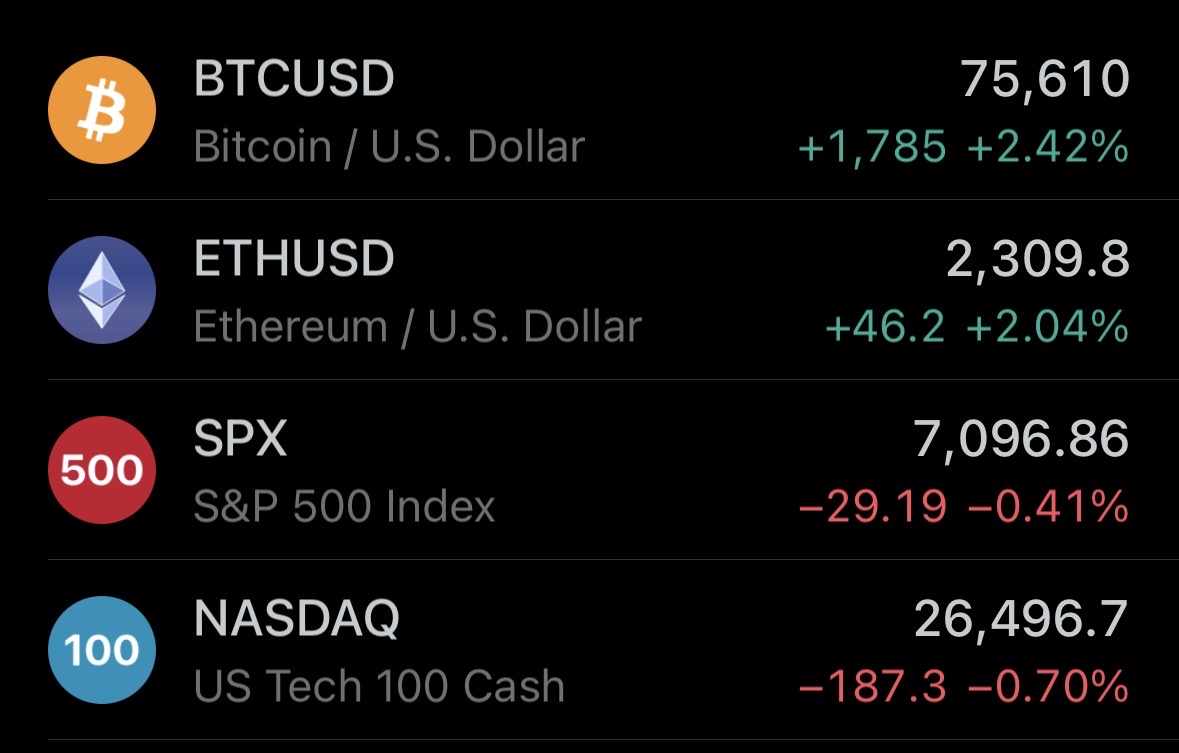The height and width of the screenshot is (753, 1179).
Task: Click the −0.41% SPX change percentage
Action: coord(1047,507)
